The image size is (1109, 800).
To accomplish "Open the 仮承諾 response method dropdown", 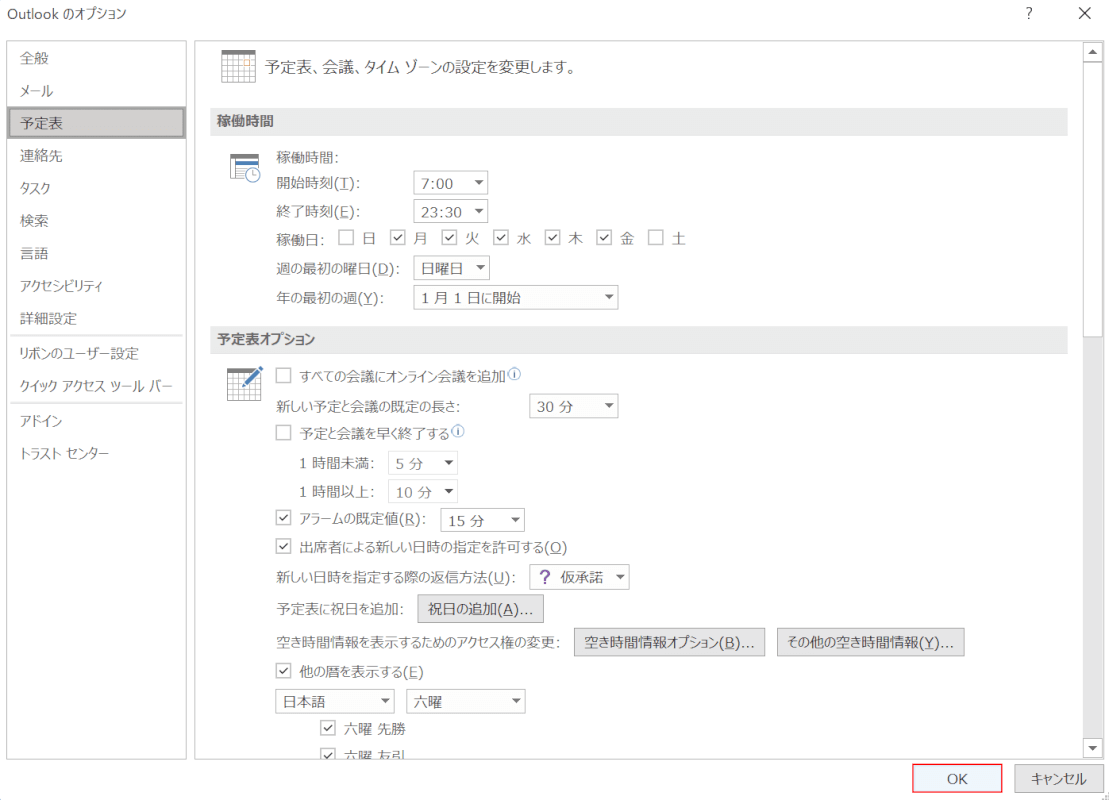I will click(x=579, y=577).
